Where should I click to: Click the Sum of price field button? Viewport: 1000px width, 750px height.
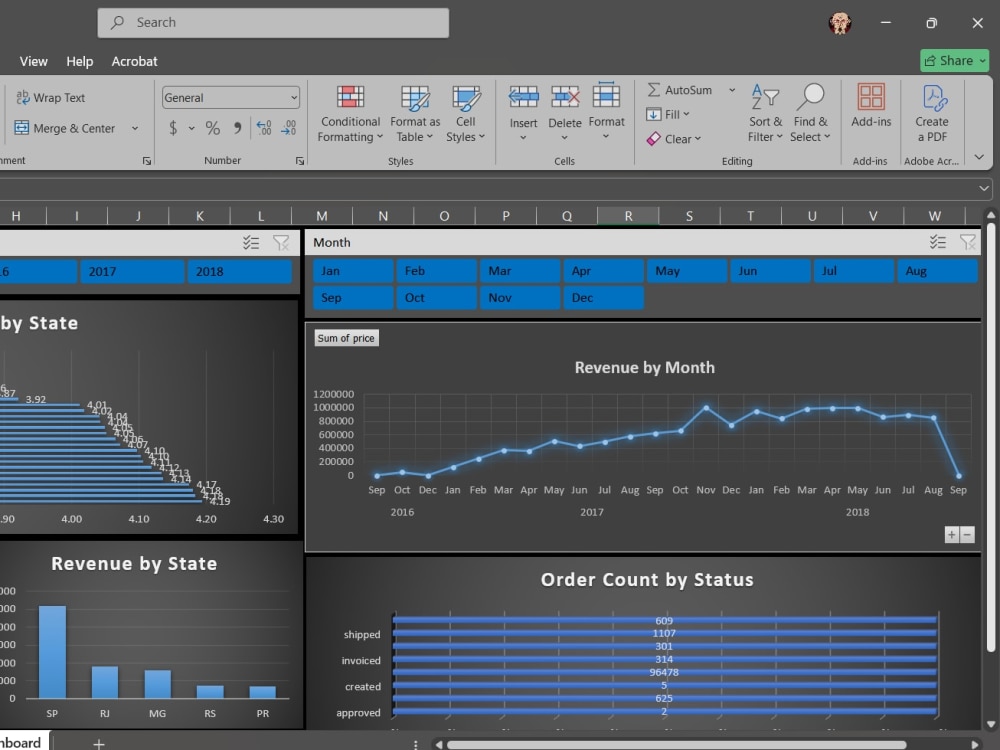[346, 338]
